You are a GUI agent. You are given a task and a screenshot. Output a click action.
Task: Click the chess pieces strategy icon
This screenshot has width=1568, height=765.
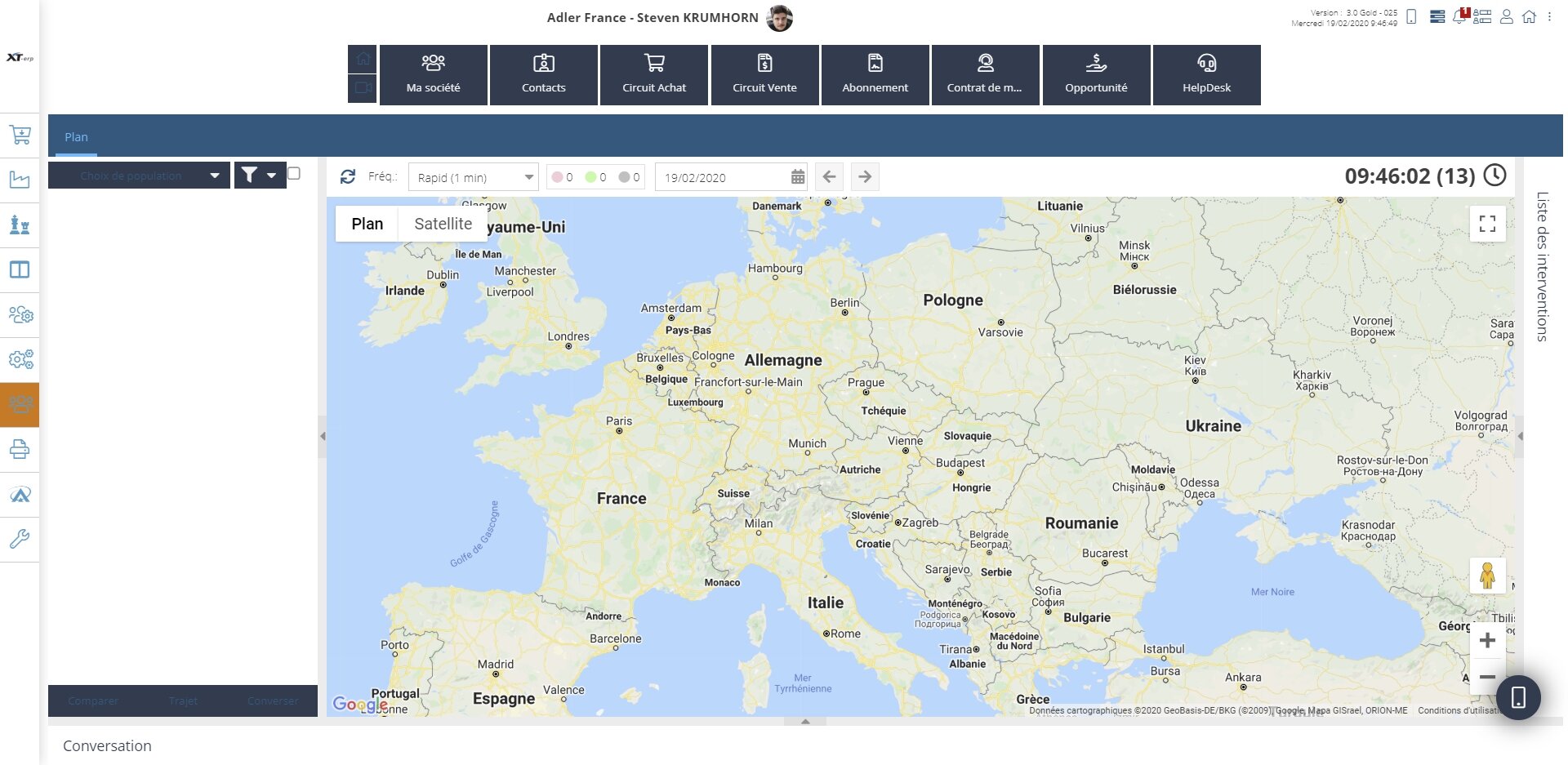[20, 225]
